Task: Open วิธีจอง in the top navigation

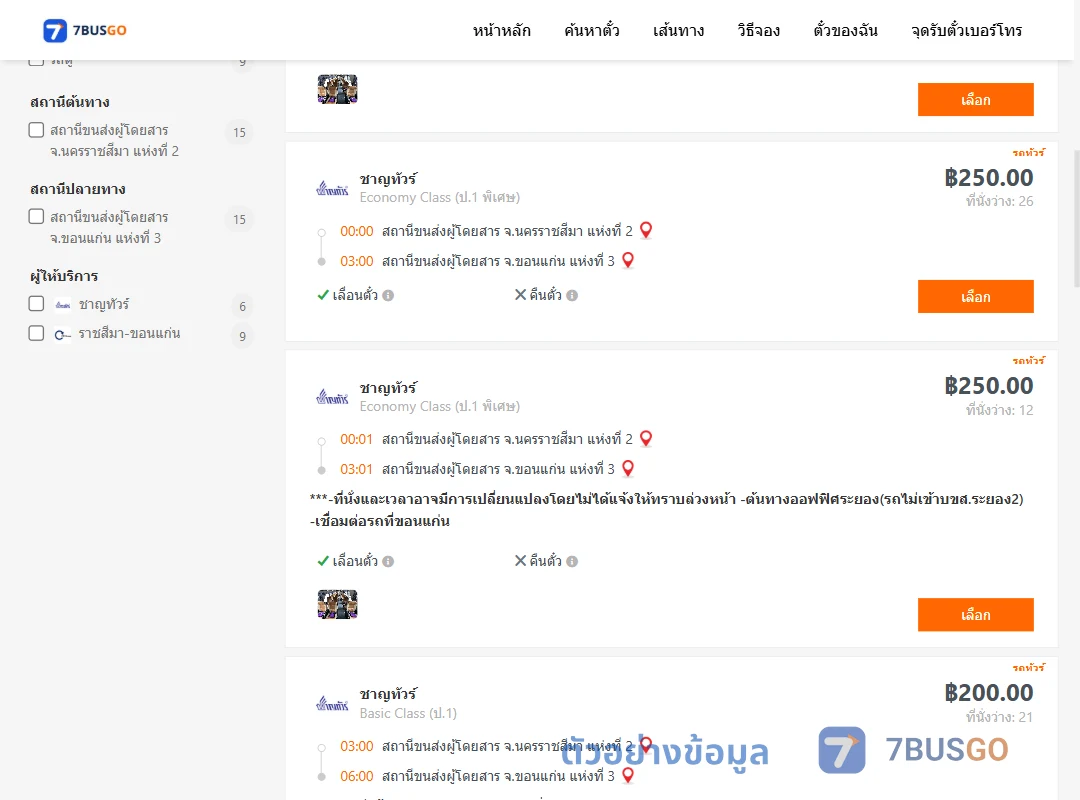Action: 758,30
